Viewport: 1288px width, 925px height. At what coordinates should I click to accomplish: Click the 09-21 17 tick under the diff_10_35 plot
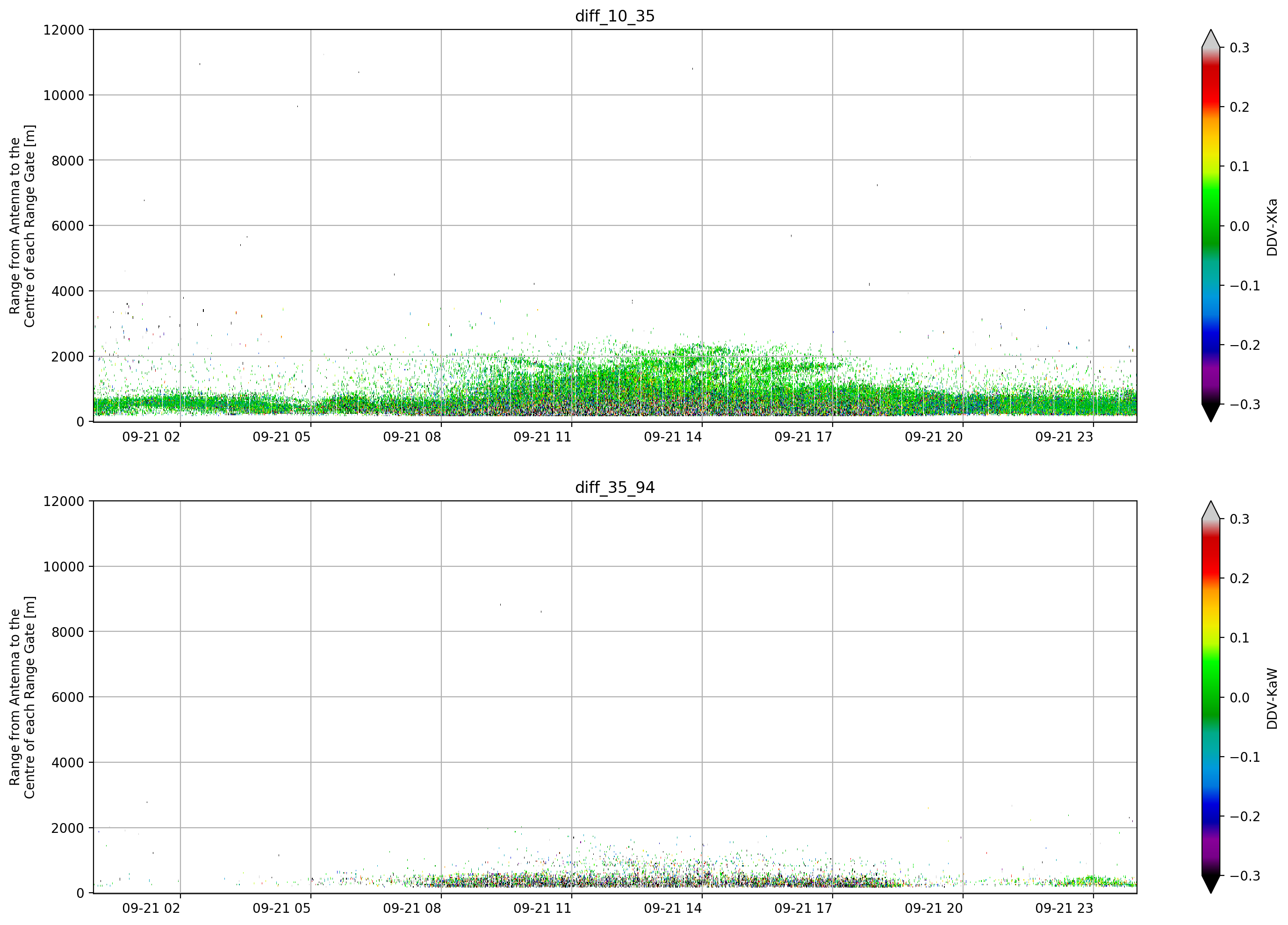(x=803, y=437)
